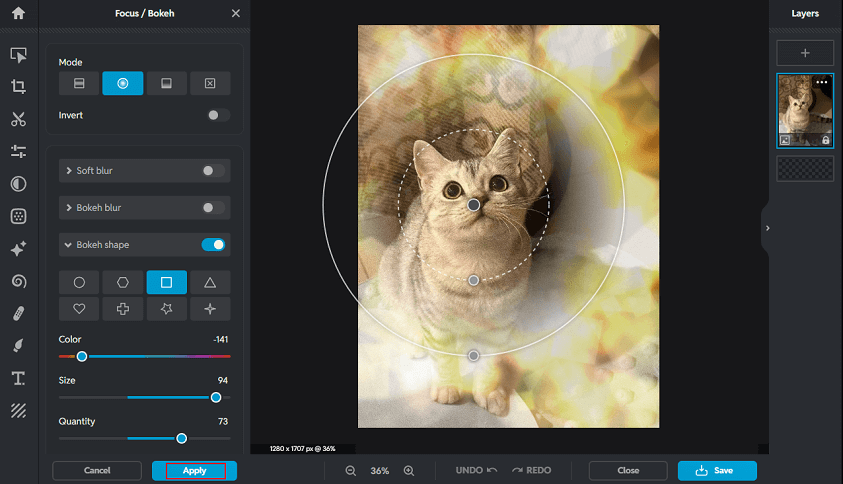Screen dimensions: 843x484
Task: Collapse the Bokeh shape section
Action: [x=68, y=245]
